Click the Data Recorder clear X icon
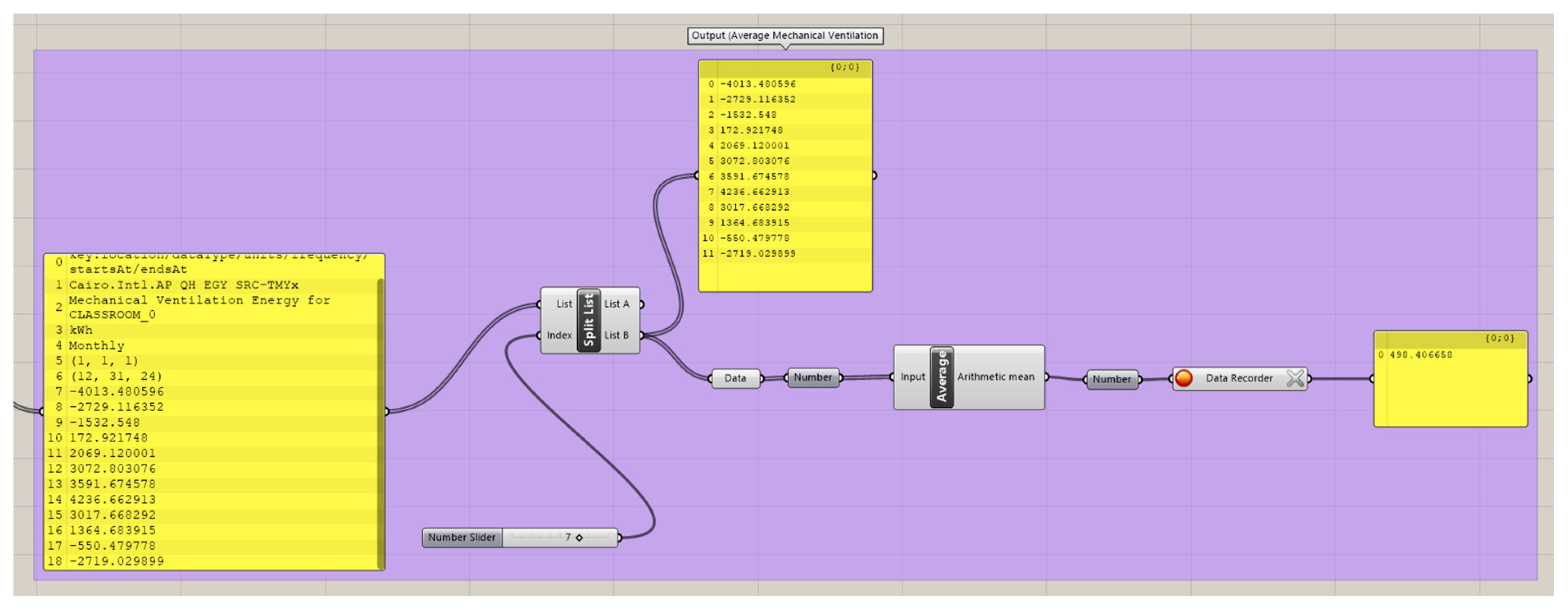The width and height of the screenshot is (1568, 612). point(1295,378)
